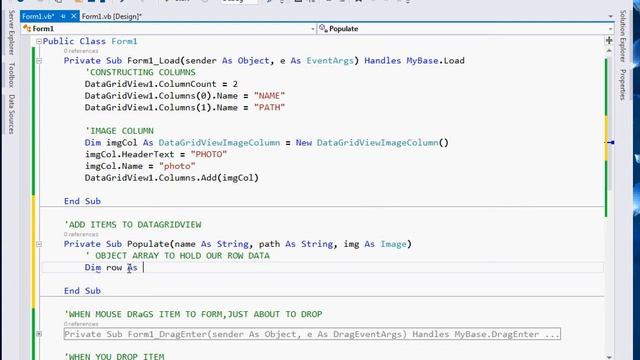Collapse the Populate sub
Image resolution: width=640 pixels, height=360 pixels.
coord(39,244)
